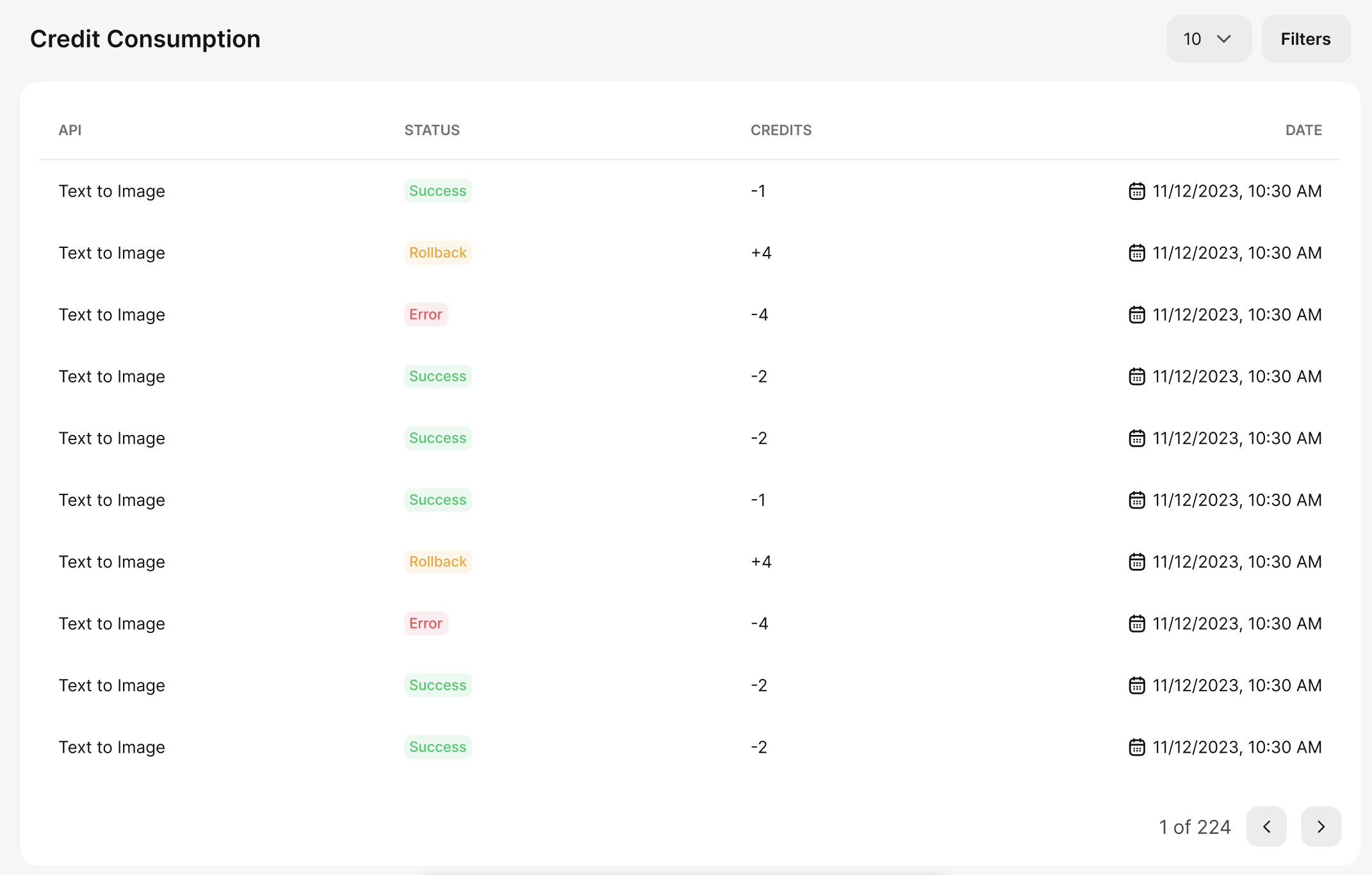Click the first Success status badge
This screenshot has height=875, width=1372.
click(x=437, y=191)
